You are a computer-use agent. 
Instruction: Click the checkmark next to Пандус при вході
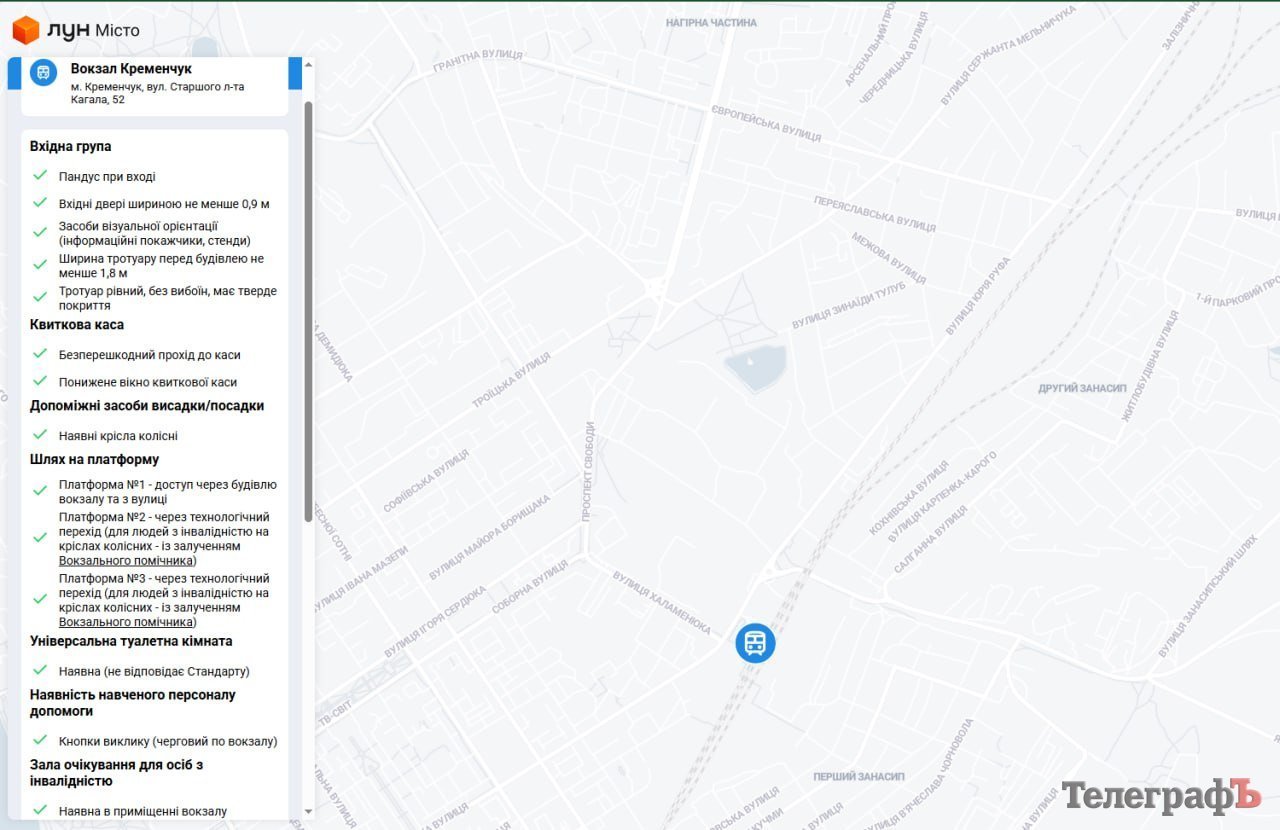(40, 176)
